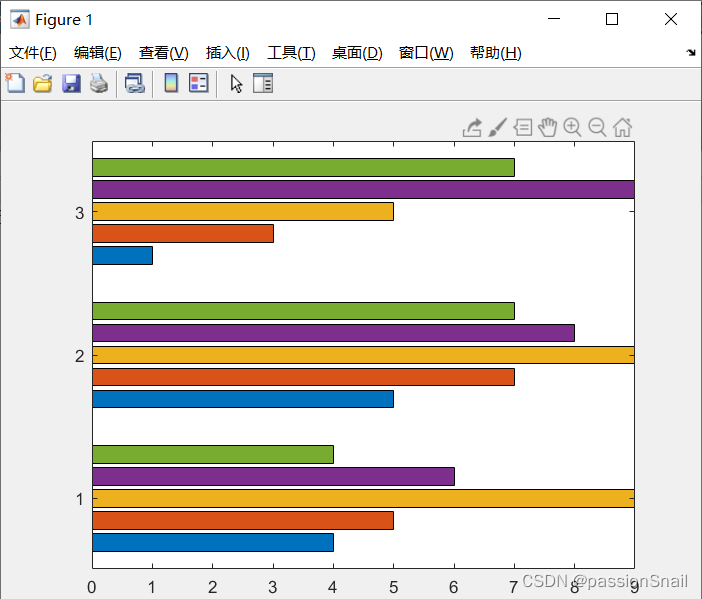Restore view with the home icon
The height and width of the screenshot is (599, 702).
(622, 128)
